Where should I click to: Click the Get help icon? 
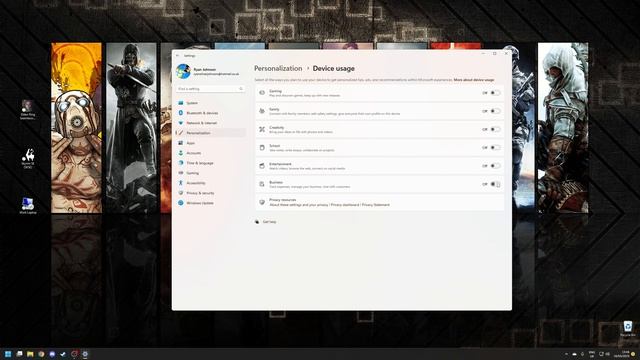[x=257, y=222]
